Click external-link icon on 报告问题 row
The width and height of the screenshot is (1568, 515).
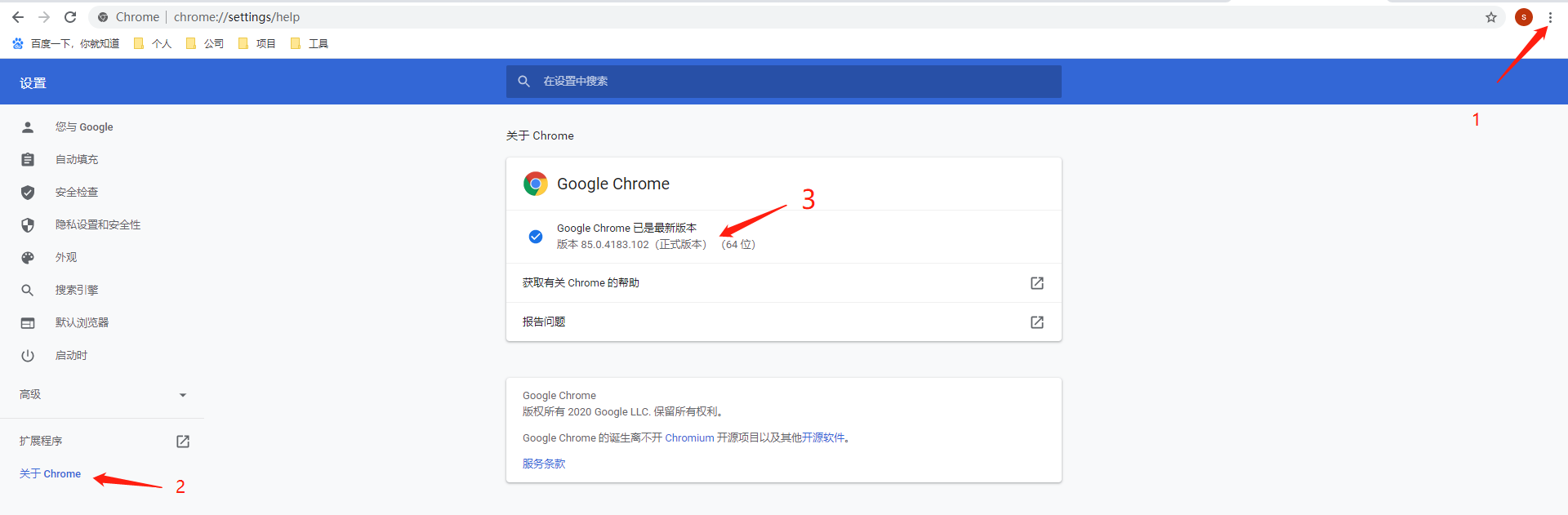(x=1037, y=322)
